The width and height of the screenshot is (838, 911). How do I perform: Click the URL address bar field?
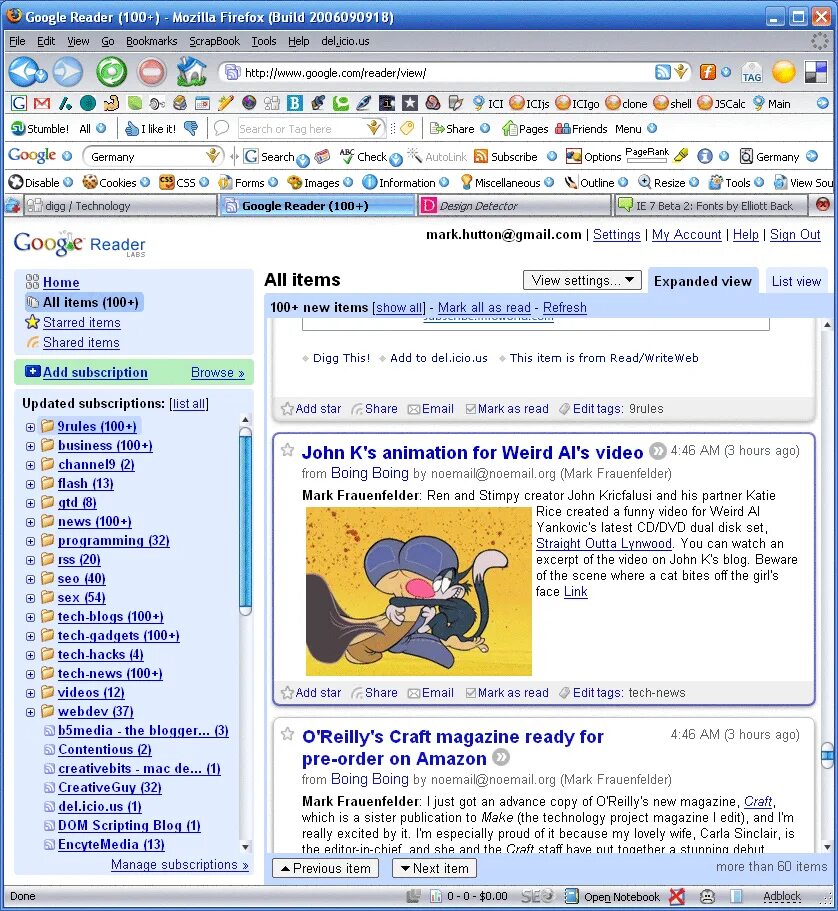pyautogui.click(x=447, y=73)
